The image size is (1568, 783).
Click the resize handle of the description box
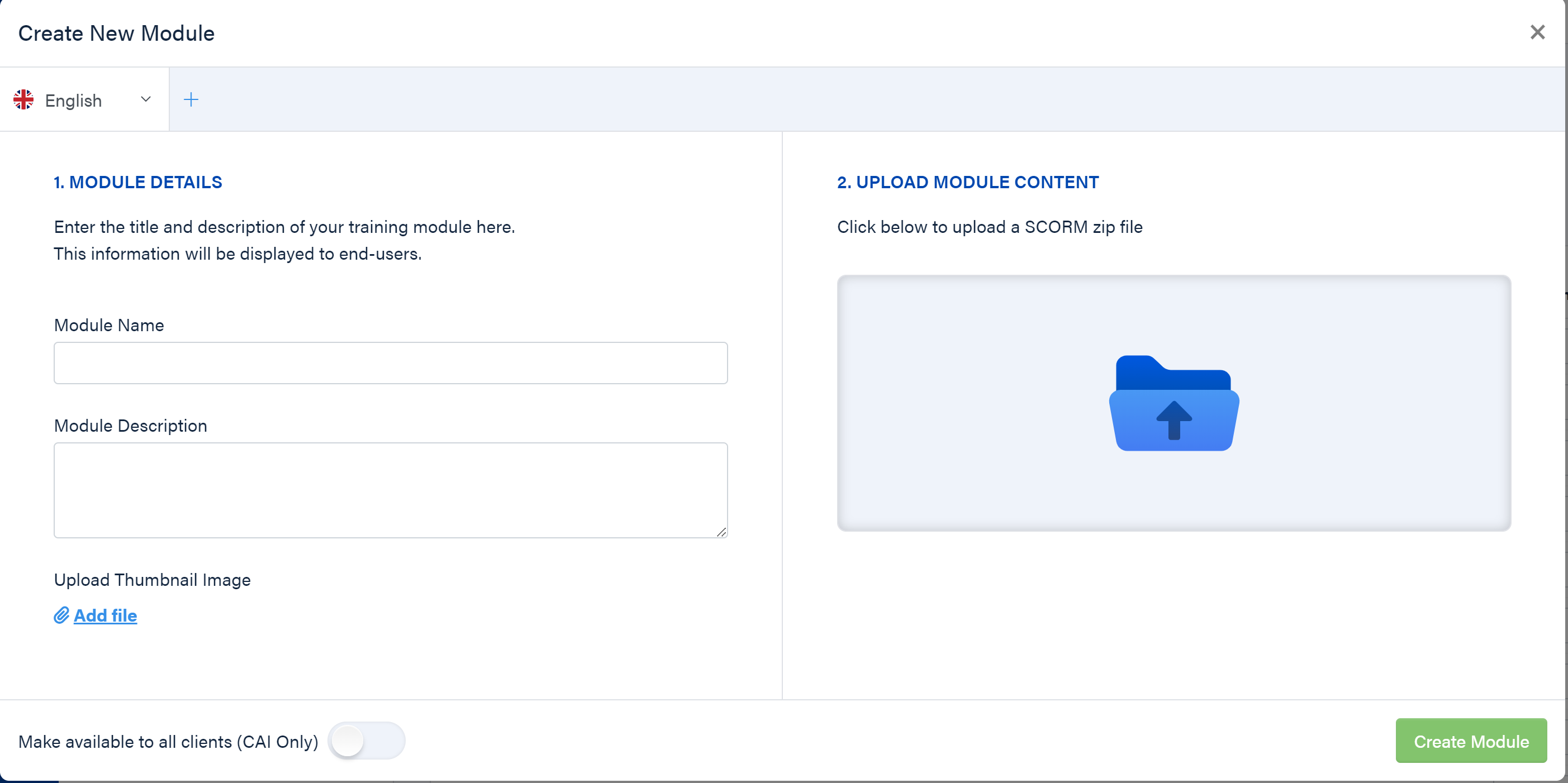(x=723, y=532)
